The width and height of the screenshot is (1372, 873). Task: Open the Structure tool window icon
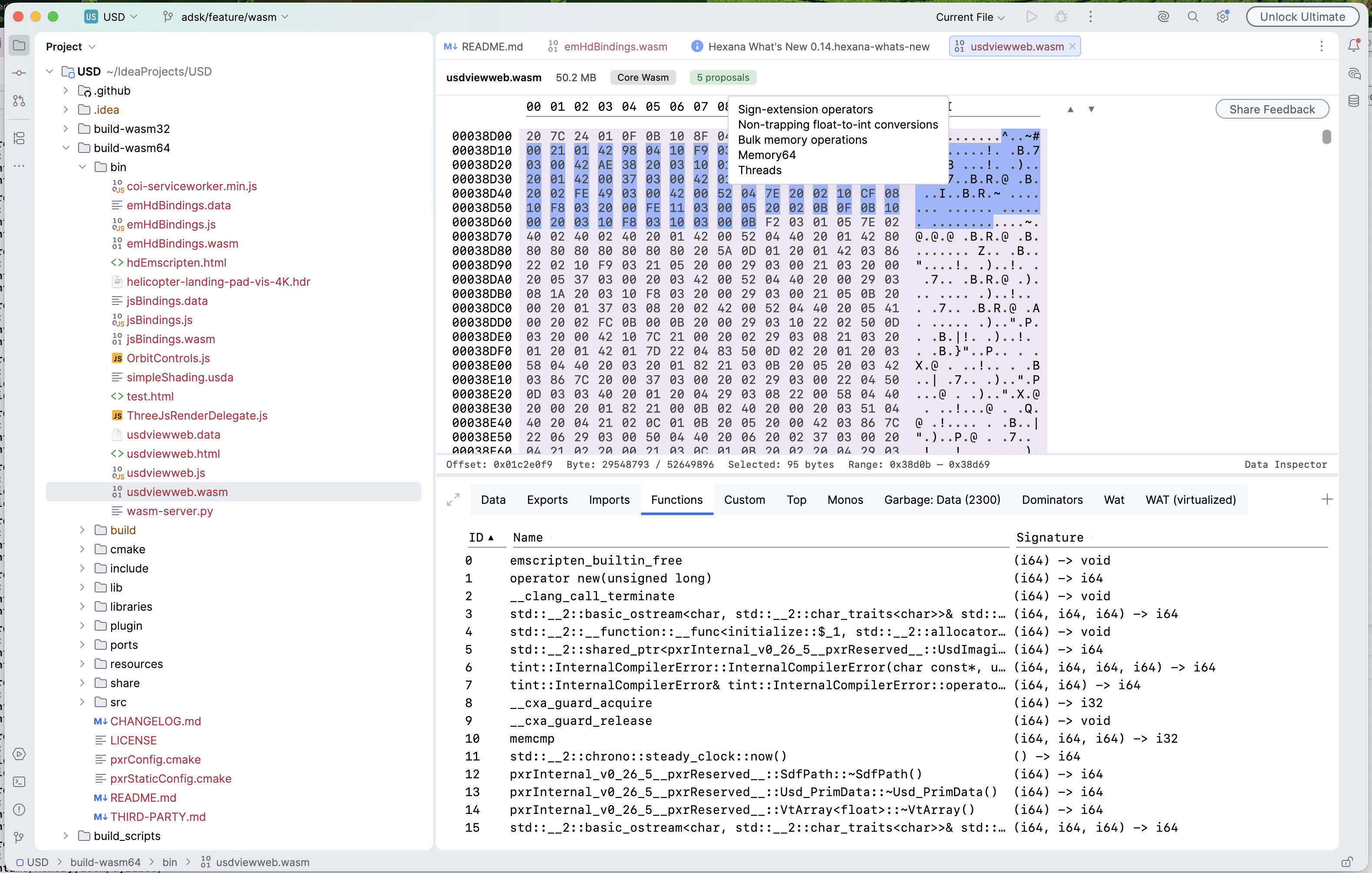pos(19,138)
